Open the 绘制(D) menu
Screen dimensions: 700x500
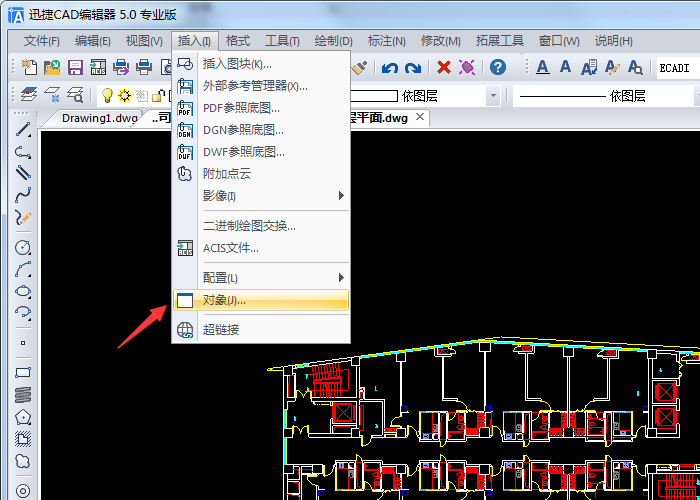[x=333, y=42]
